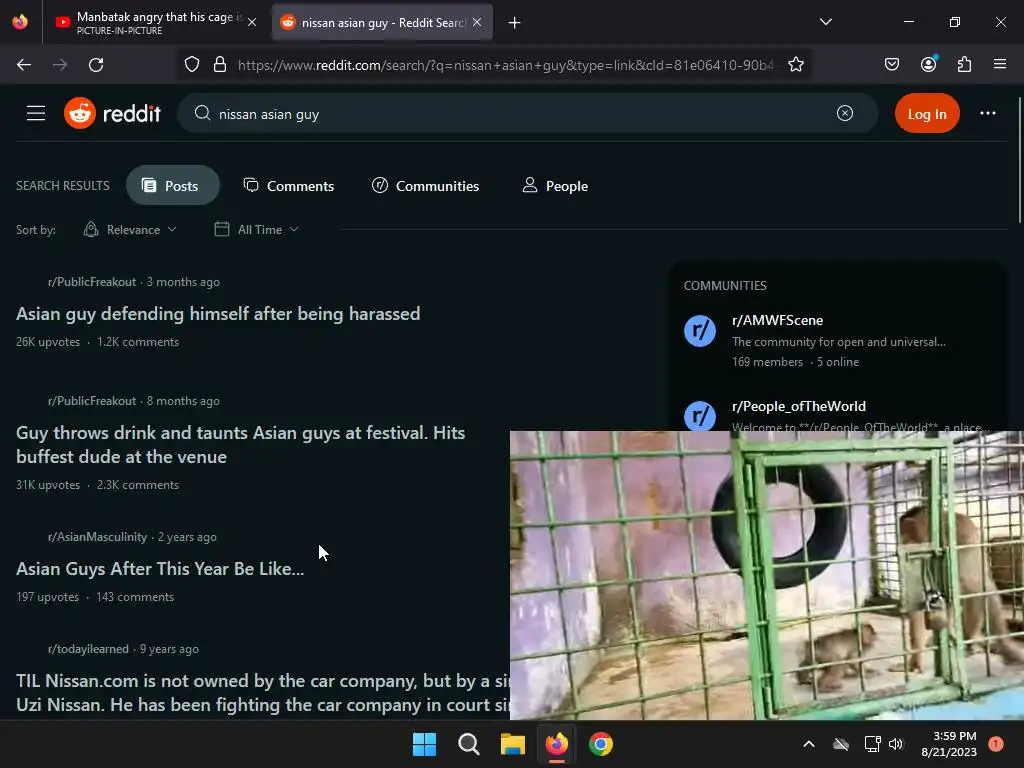Click '143 comments' text
This screenshot has height=768, width=1024.
point(135,598)
